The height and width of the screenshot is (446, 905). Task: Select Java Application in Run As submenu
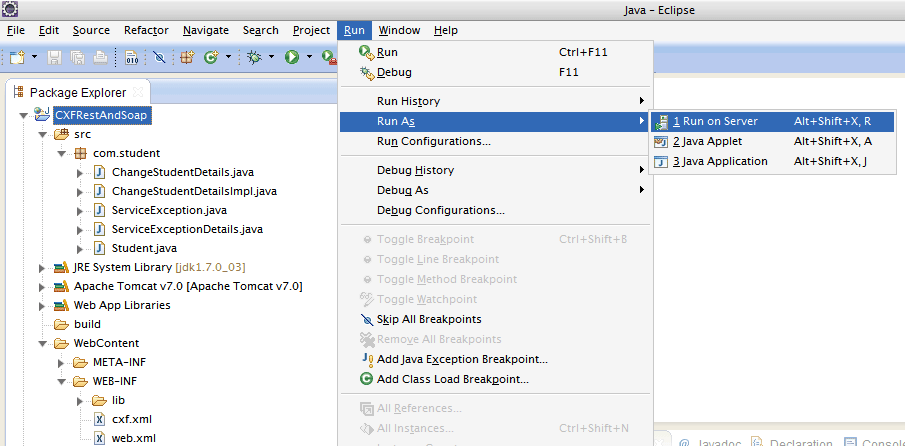click(720, 161)
